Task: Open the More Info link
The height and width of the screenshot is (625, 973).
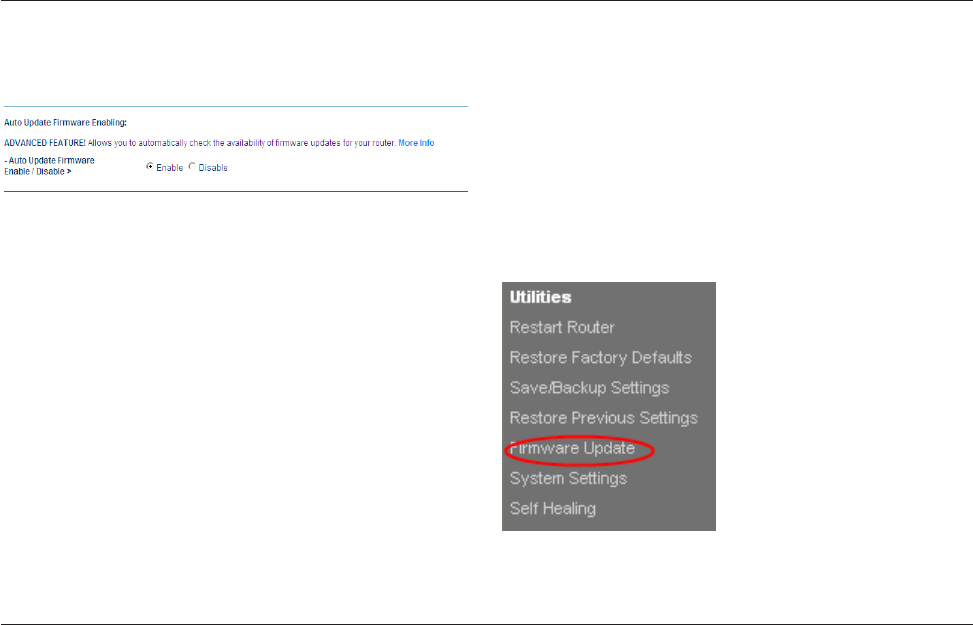Action: coord(416,143)
